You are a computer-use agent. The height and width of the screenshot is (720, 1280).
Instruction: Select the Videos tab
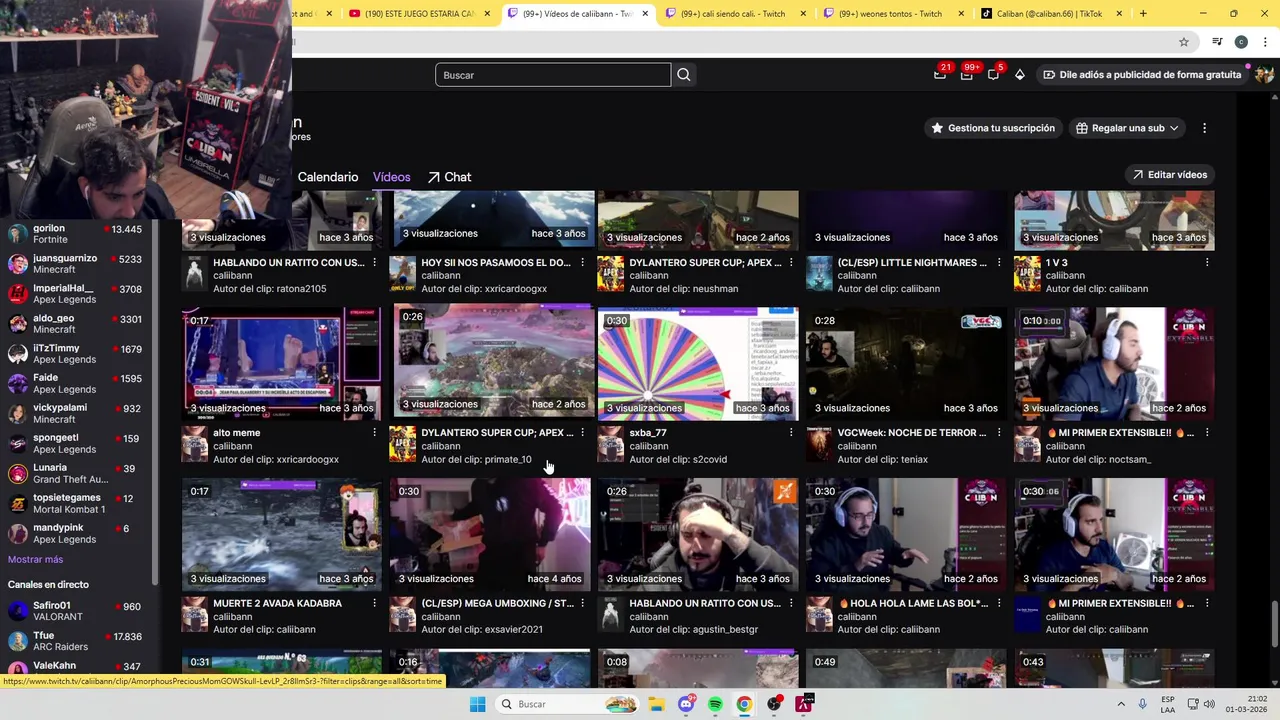coord(391,177)
